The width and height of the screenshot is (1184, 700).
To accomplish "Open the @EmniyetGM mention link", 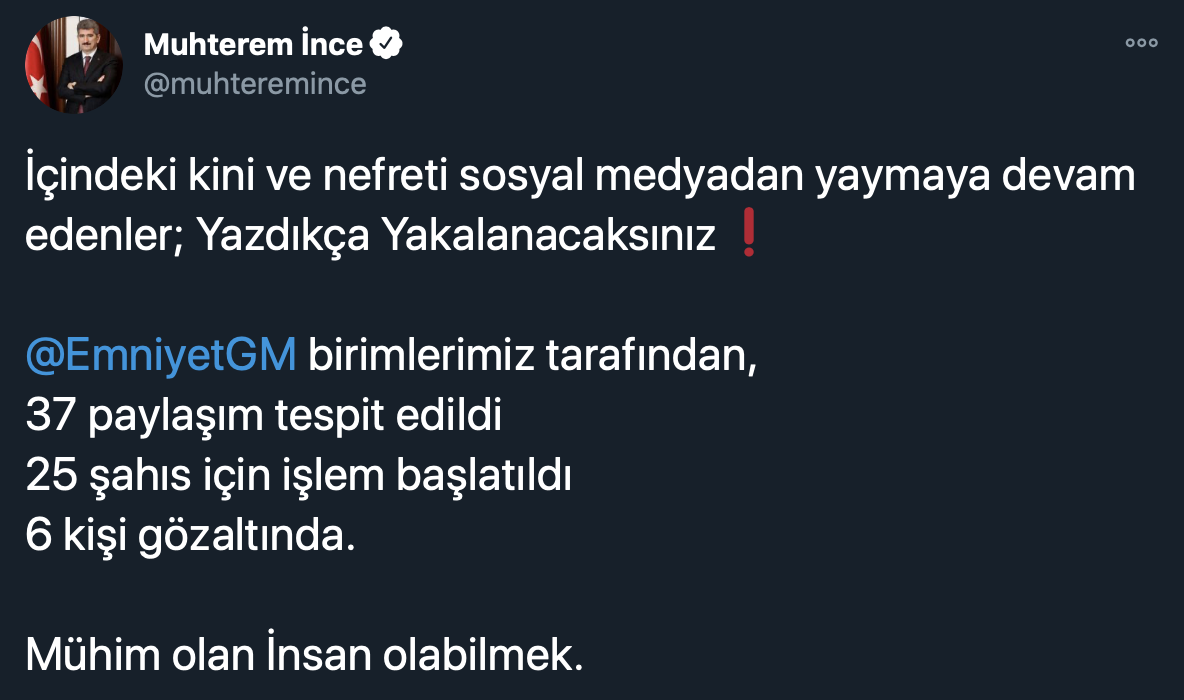I will pos(160,355).
